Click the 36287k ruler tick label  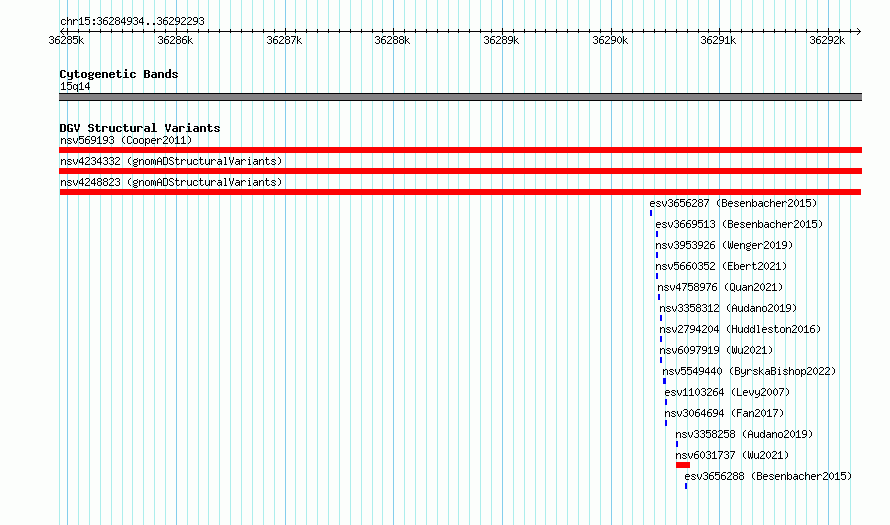click(284, 40)
